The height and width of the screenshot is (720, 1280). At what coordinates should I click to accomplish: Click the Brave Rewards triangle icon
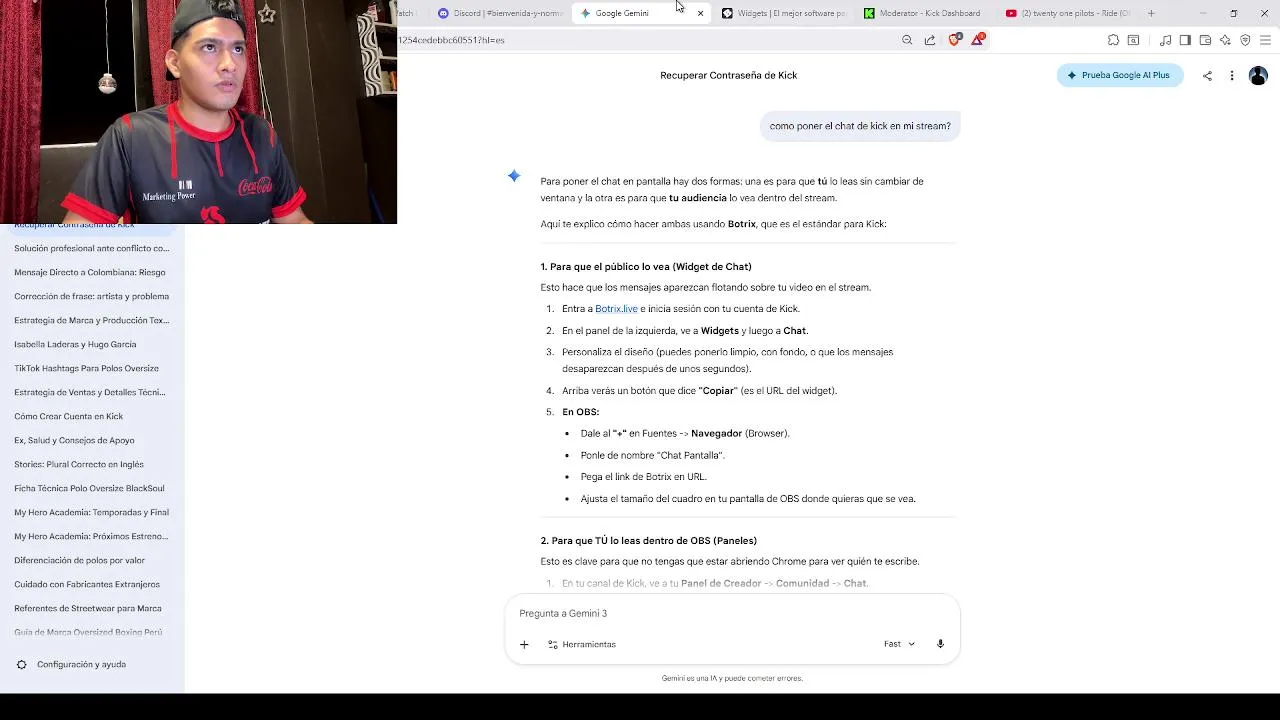click(978, 40)
